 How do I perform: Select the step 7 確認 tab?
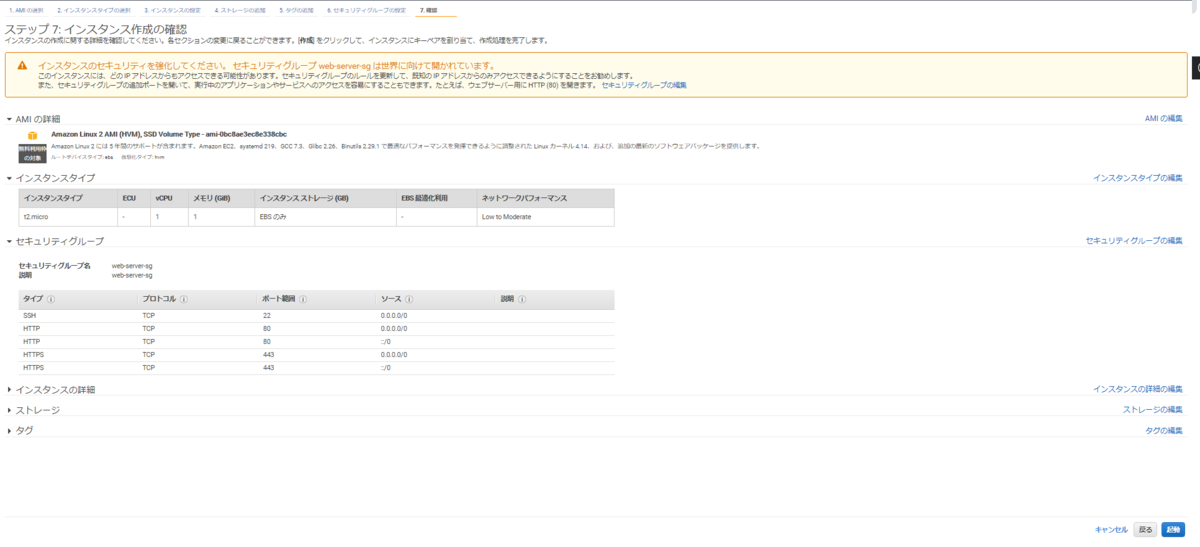tap(429, 10)
